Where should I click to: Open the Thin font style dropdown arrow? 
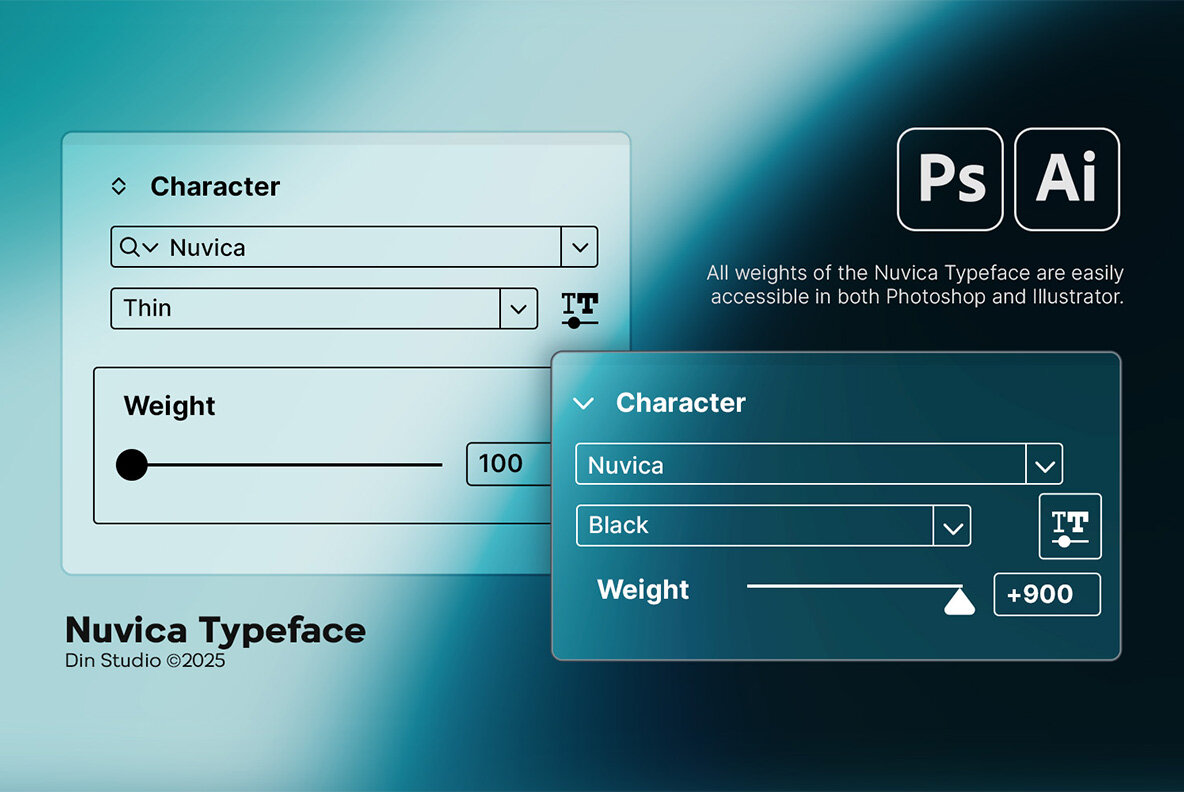point(518,309)
